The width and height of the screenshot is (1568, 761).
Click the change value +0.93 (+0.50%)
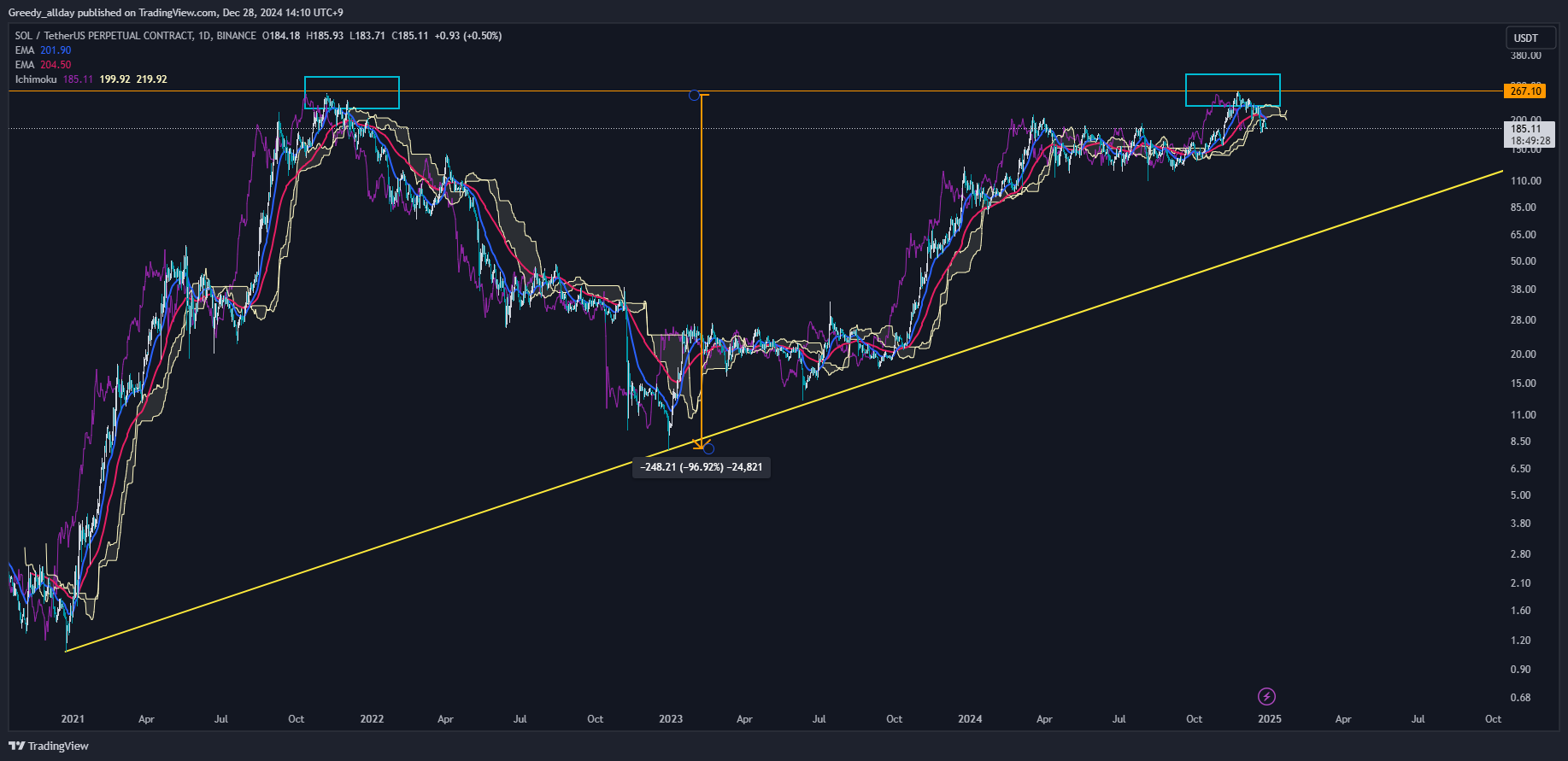[468, 36]
